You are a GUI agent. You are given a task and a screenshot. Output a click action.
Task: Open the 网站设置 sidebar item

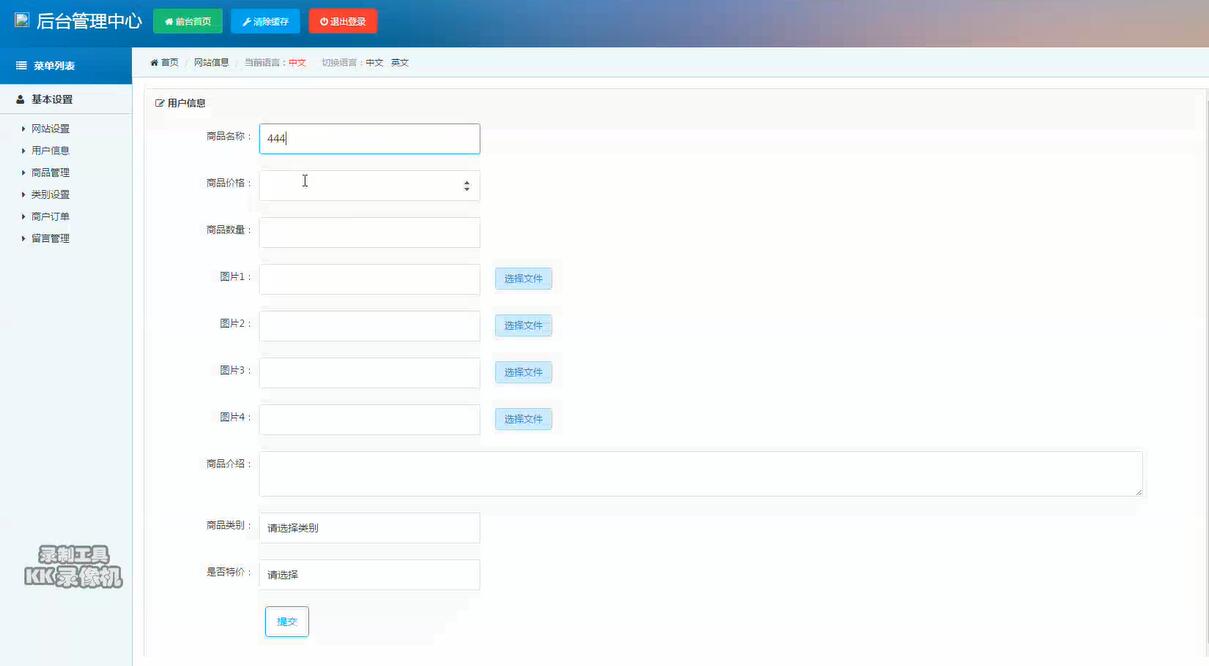tap(50, 129)
